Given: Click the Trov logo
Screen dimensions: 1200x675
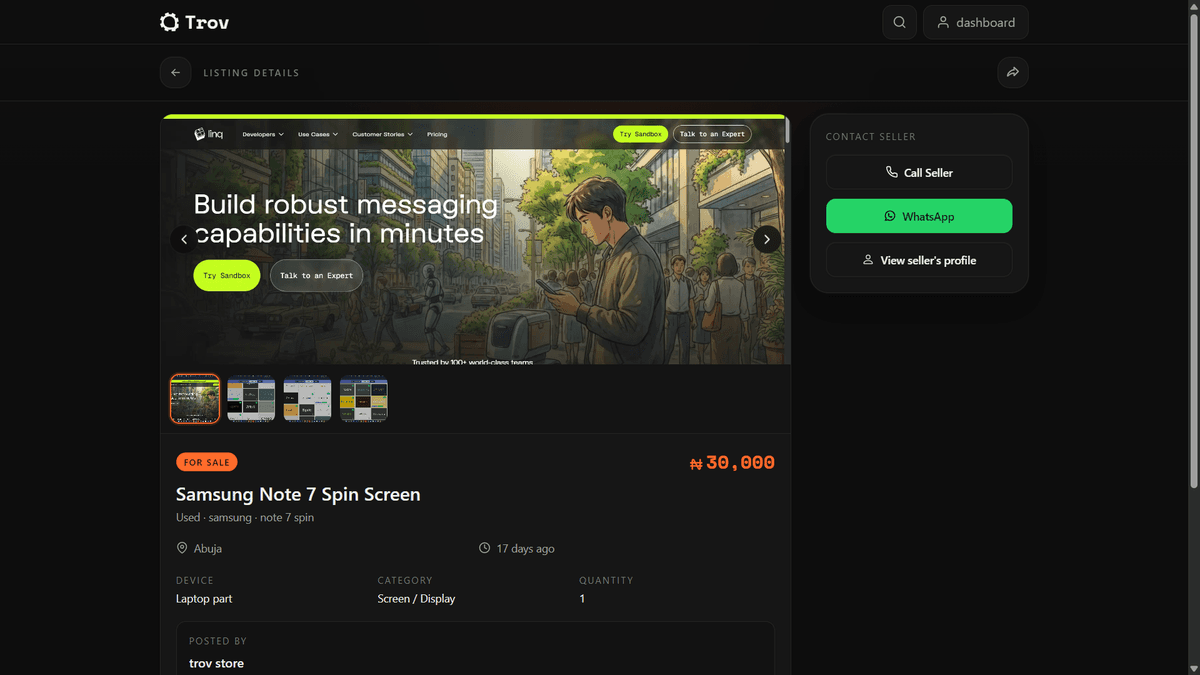Looking at the screenshot, I should [x=194, y=22].
